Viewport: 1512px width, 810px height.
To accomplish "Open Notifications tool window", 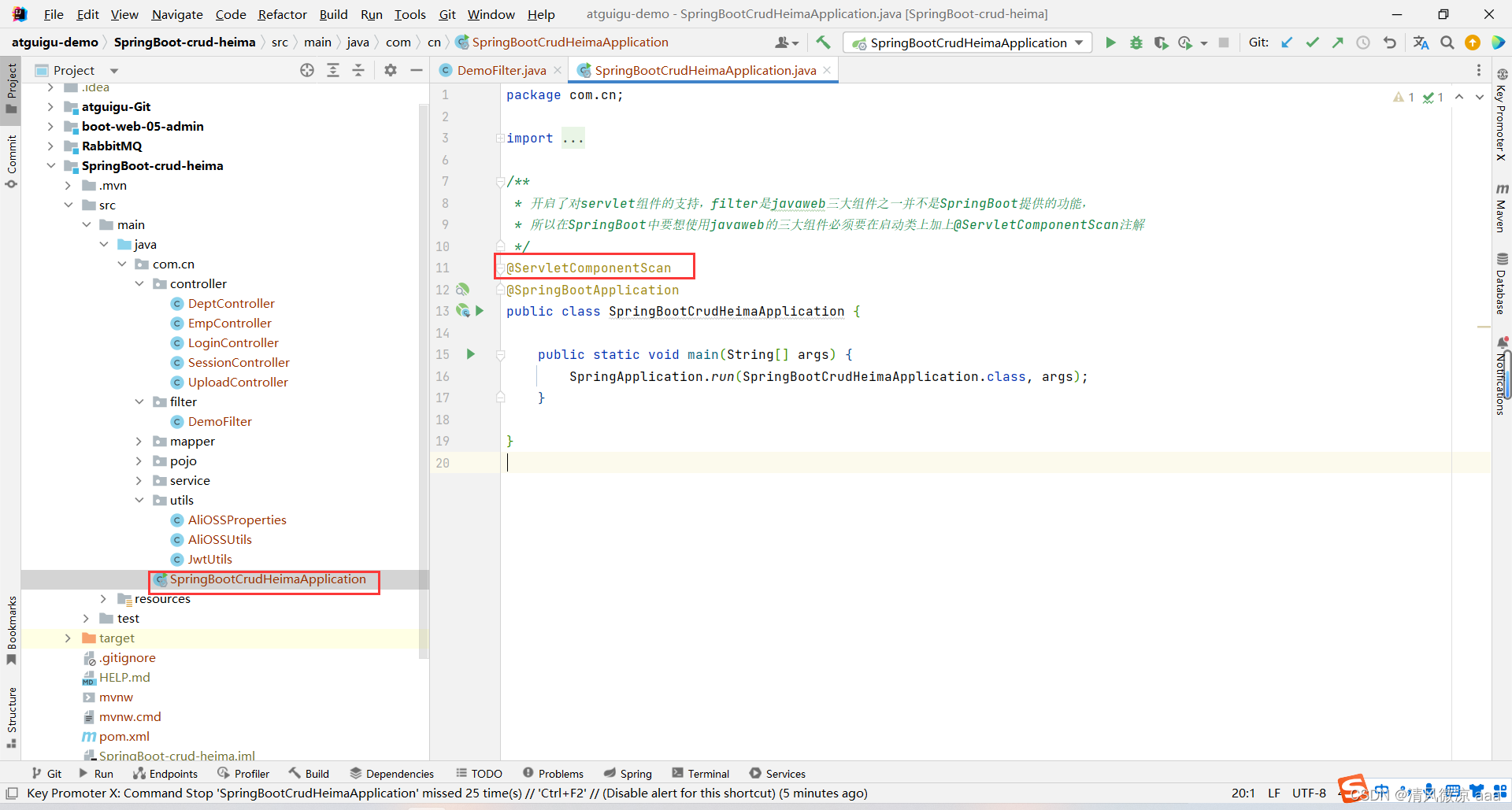I will pyautogui.click(x=1502, y=375).
